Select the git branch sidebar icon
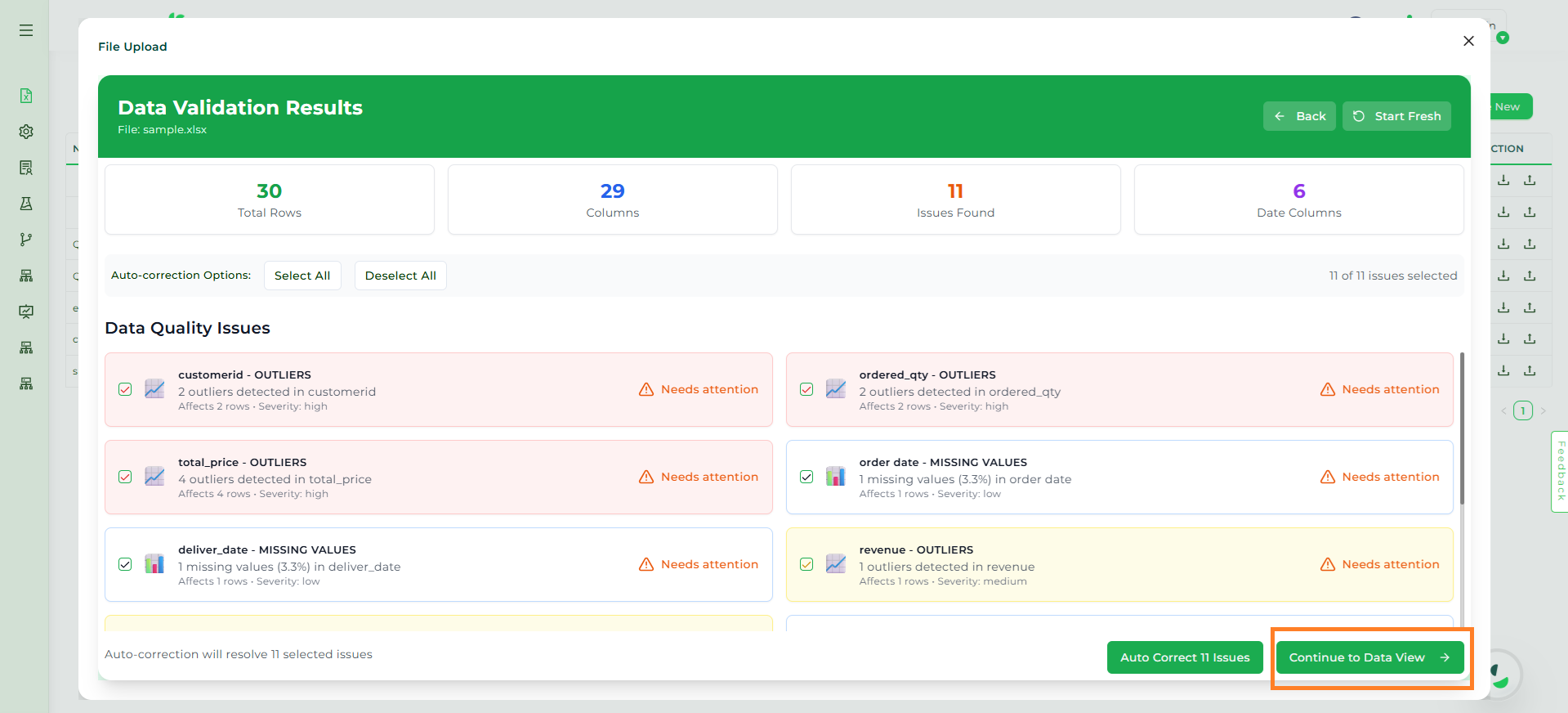This screenshot has width=1568, height=713. tap(26, 240)
